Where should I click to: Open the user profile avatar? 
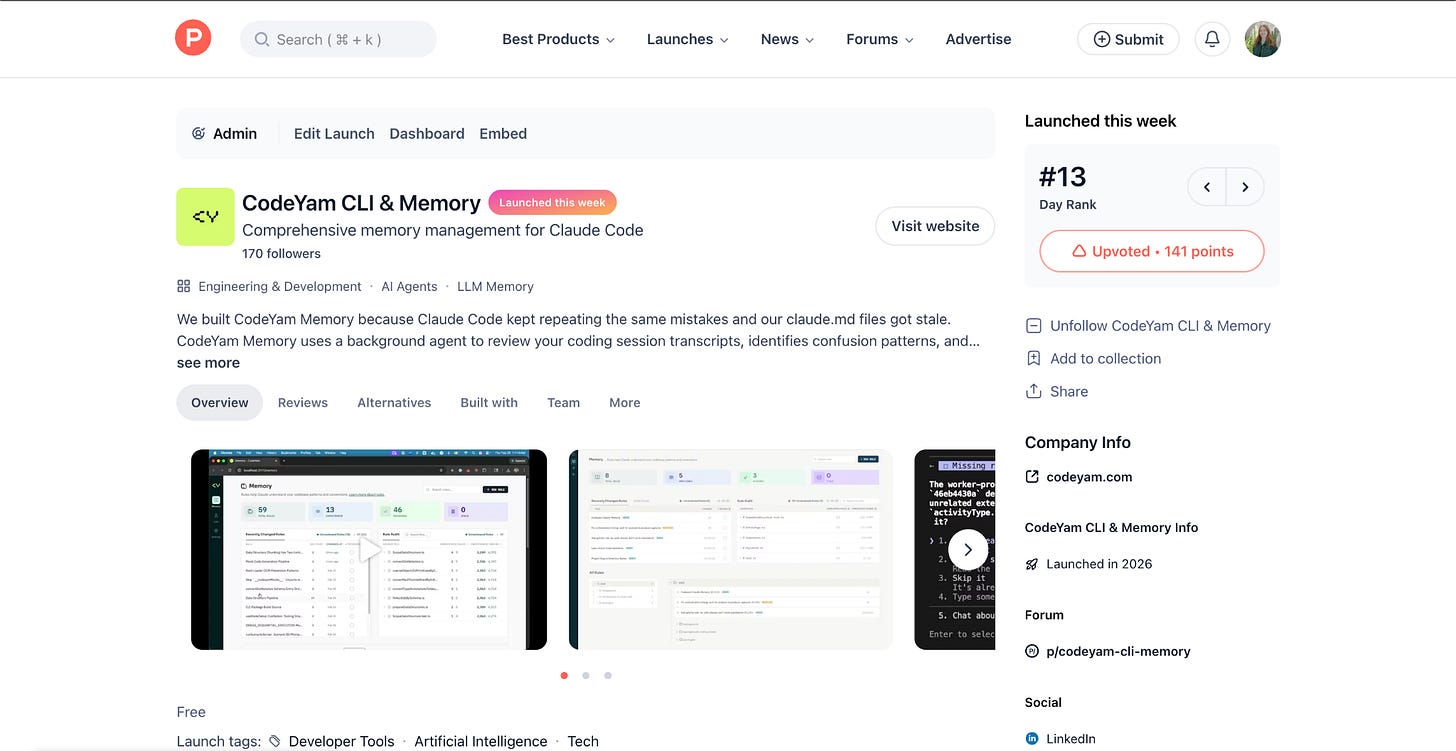(1262, 39)
